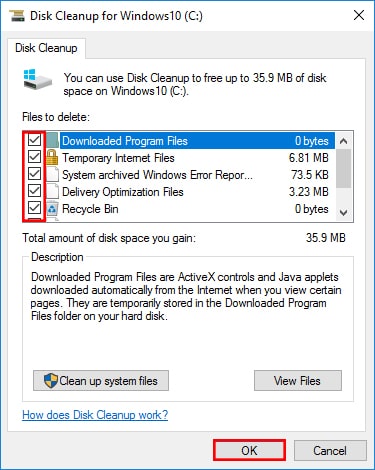Screen dimensions: 375x470
Task: Click OK to confirm the cleanup
Action: tap(249, 450)
